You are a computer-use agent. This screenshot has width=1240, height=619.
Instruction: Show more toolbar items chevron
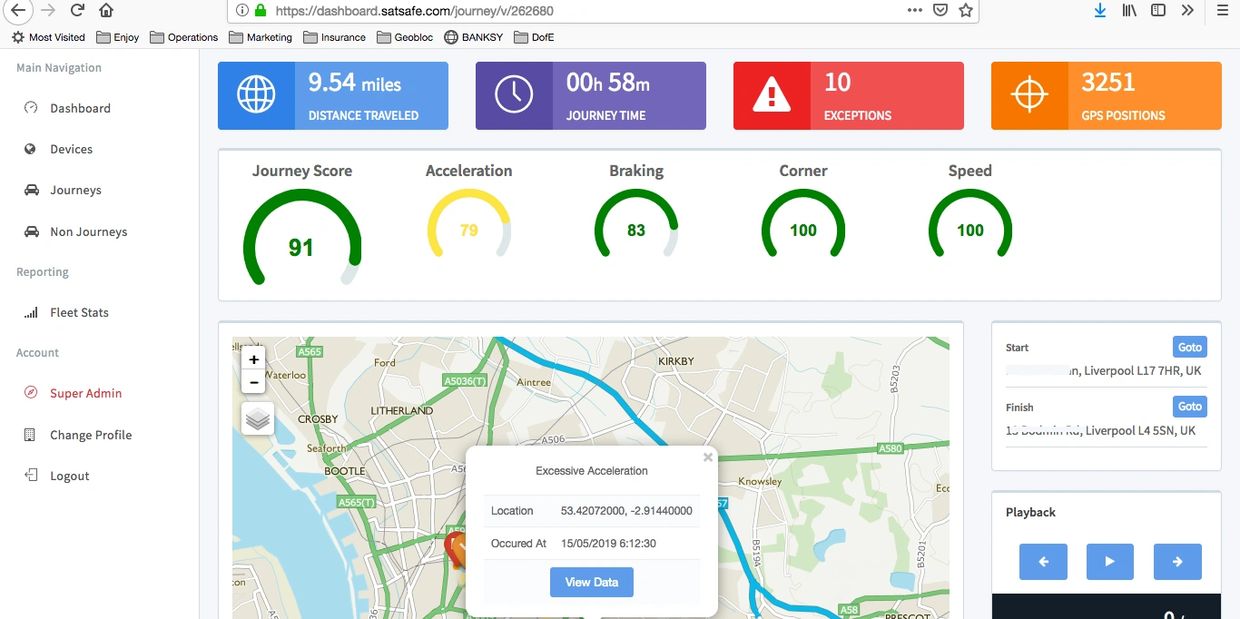tap(1187, 11)
